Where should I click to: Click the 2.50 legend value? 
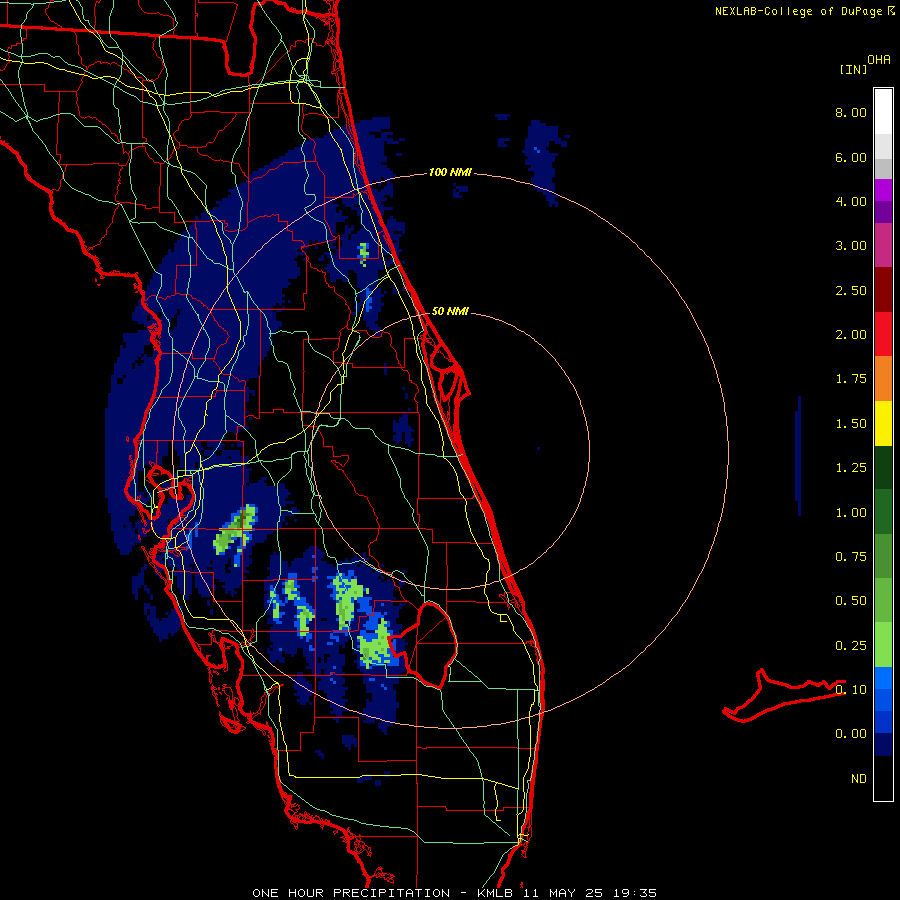click(x=851, y=290)
